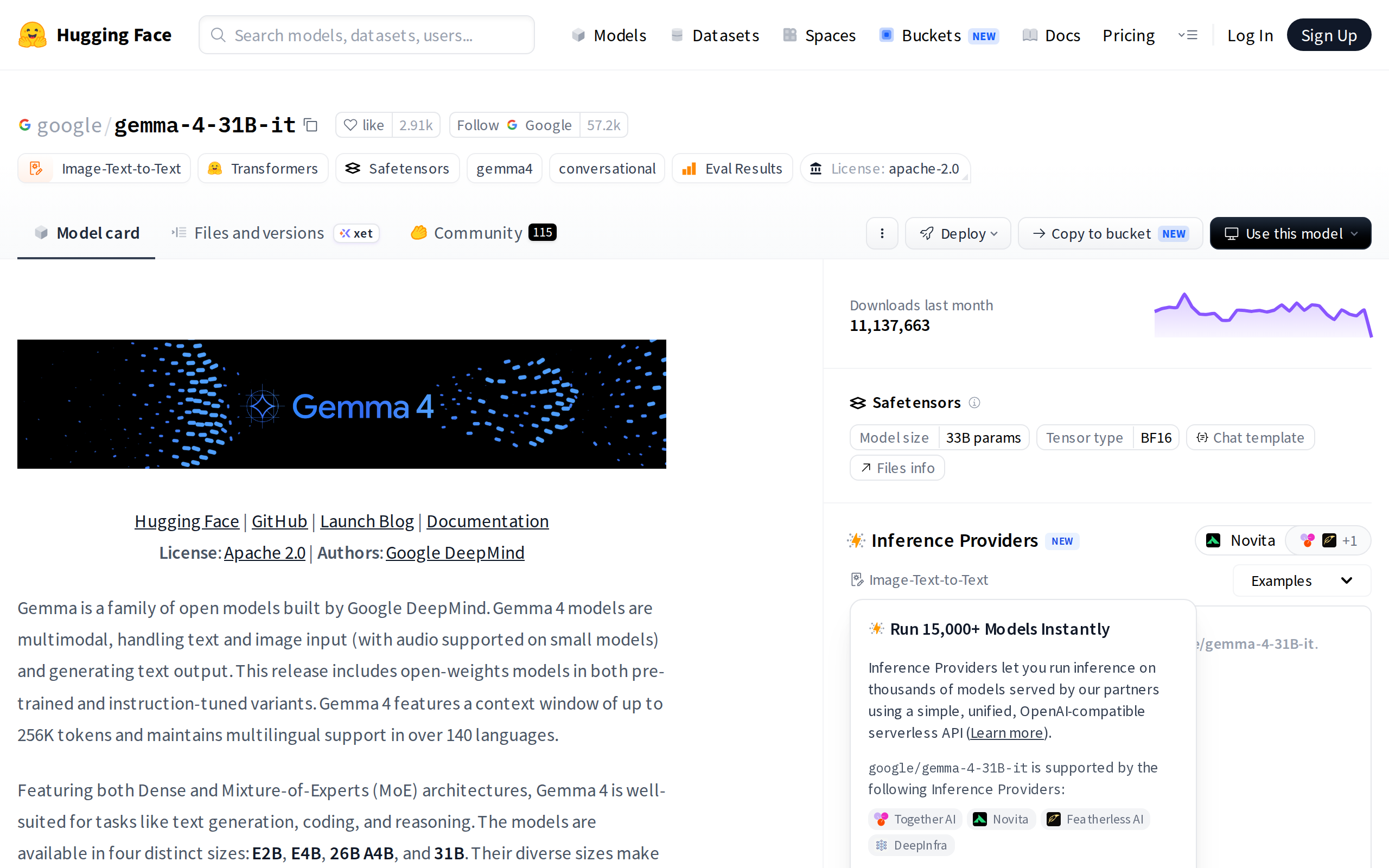
Task: Open the Docs nav item
Action: (1052, 35)
